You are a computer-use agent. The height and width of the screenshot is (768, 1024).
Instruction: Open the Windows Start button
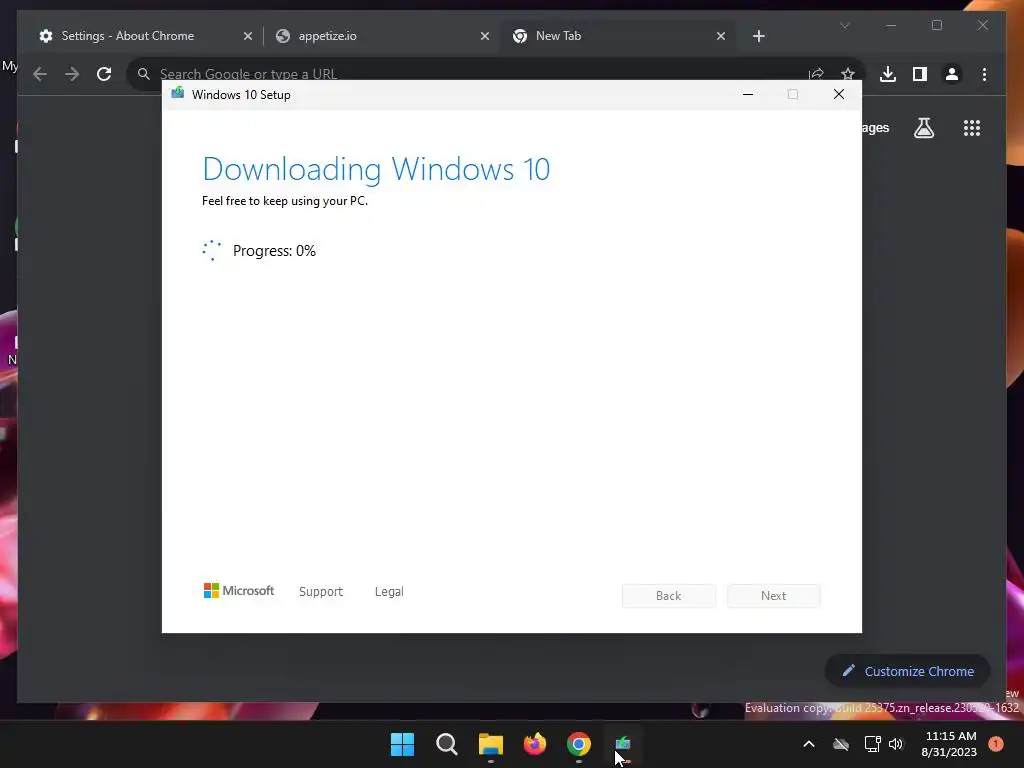(x=402, y=744)
